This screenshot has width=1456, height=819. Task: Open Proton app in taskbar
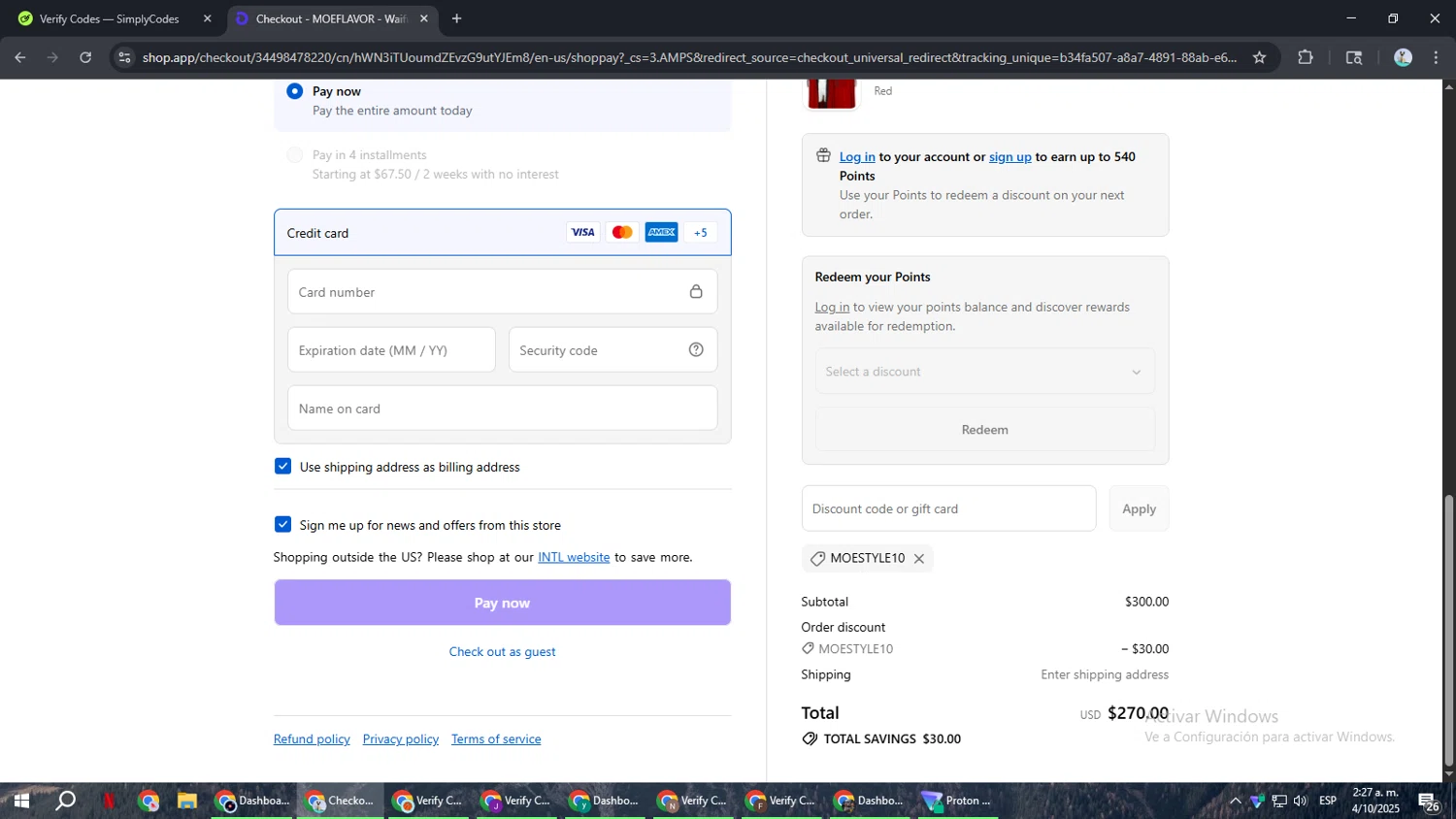[957, 801]
